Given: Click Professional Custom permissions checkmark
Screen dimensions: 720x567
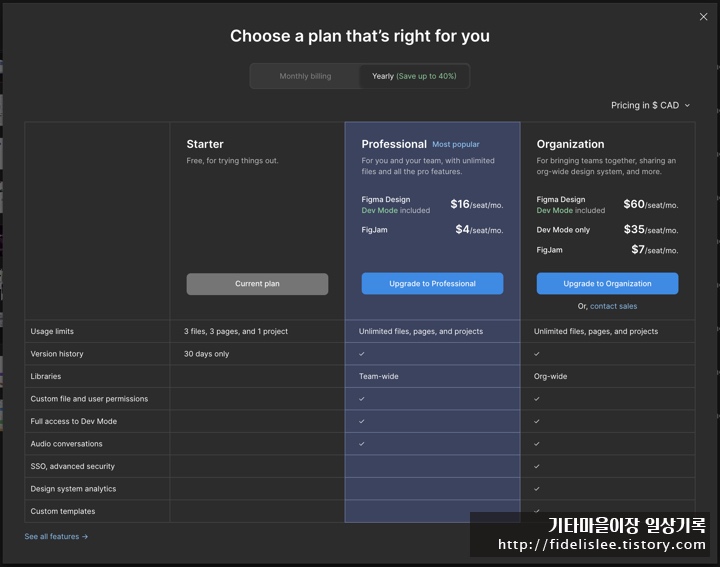Looking at the screenshot, I should coord(361,399).
